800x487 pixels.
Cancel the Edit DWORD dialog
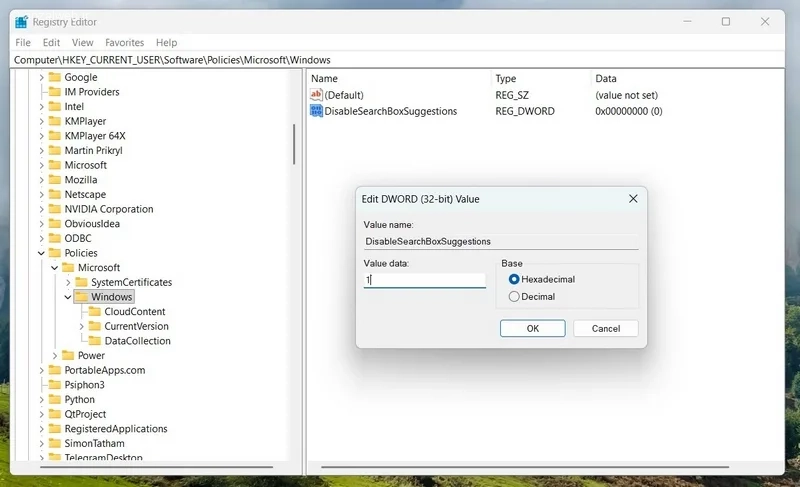coord(606,328)
